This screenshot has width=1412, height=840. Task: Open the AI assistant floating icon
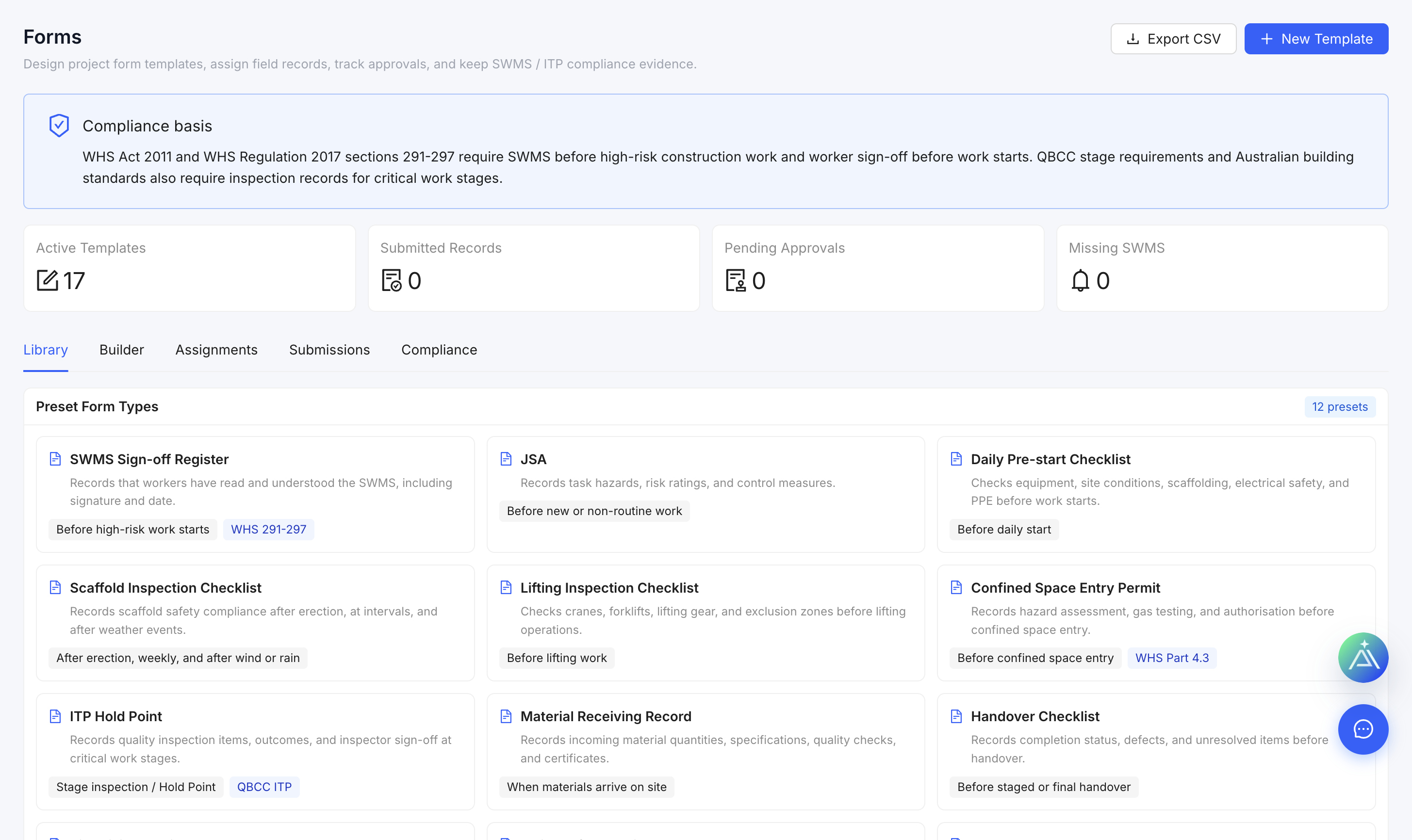point(1363,657)
